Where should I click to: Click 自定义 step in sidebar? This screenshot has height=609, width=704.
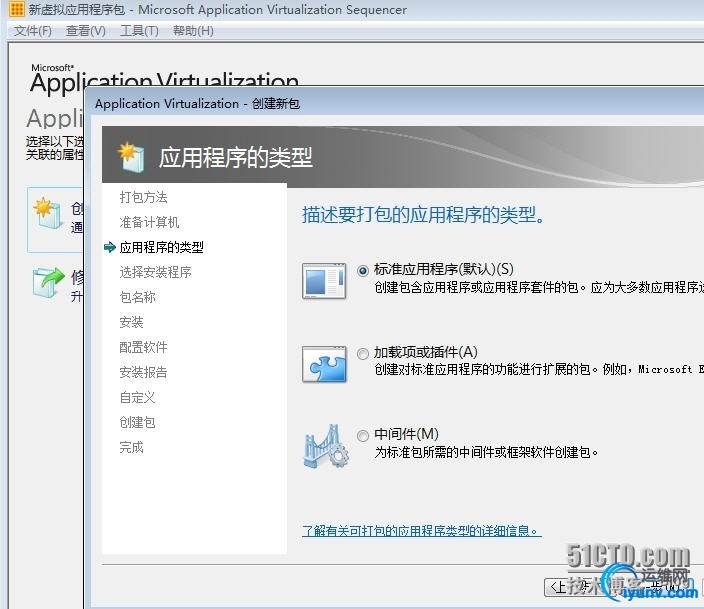pos(137,397)
